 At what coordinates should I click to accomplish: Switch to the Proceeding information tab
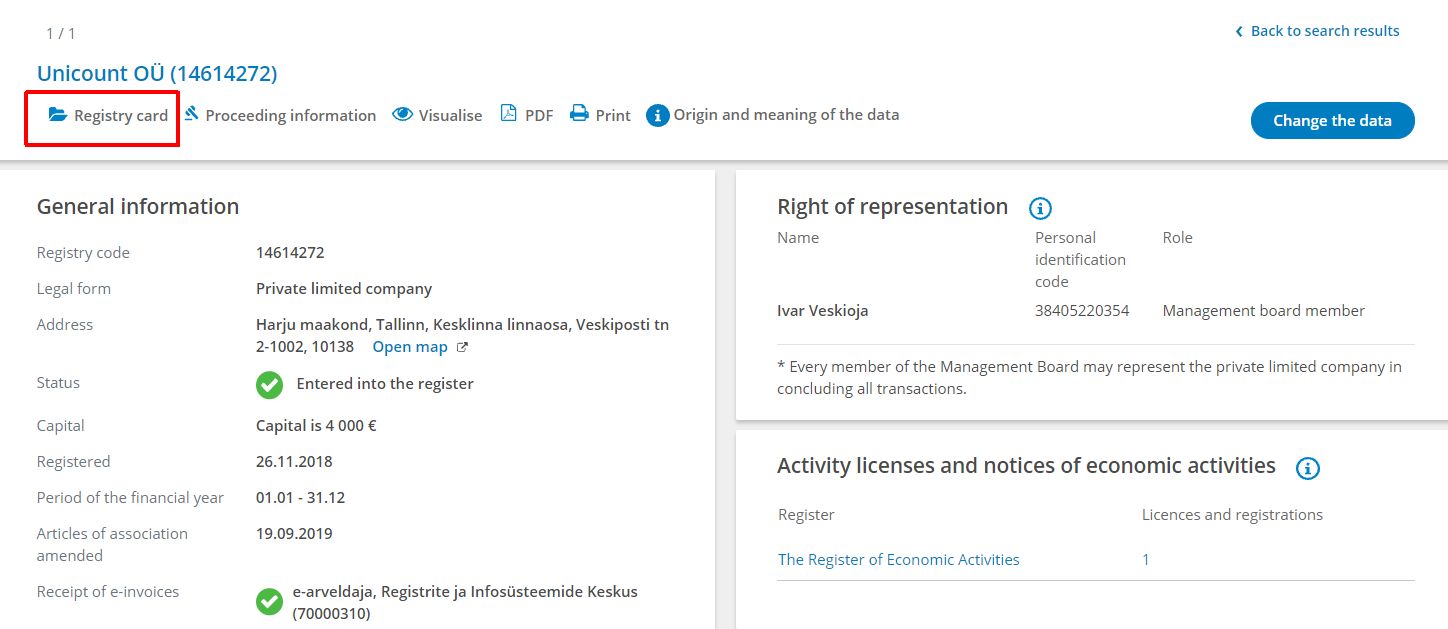pos(288,114)
